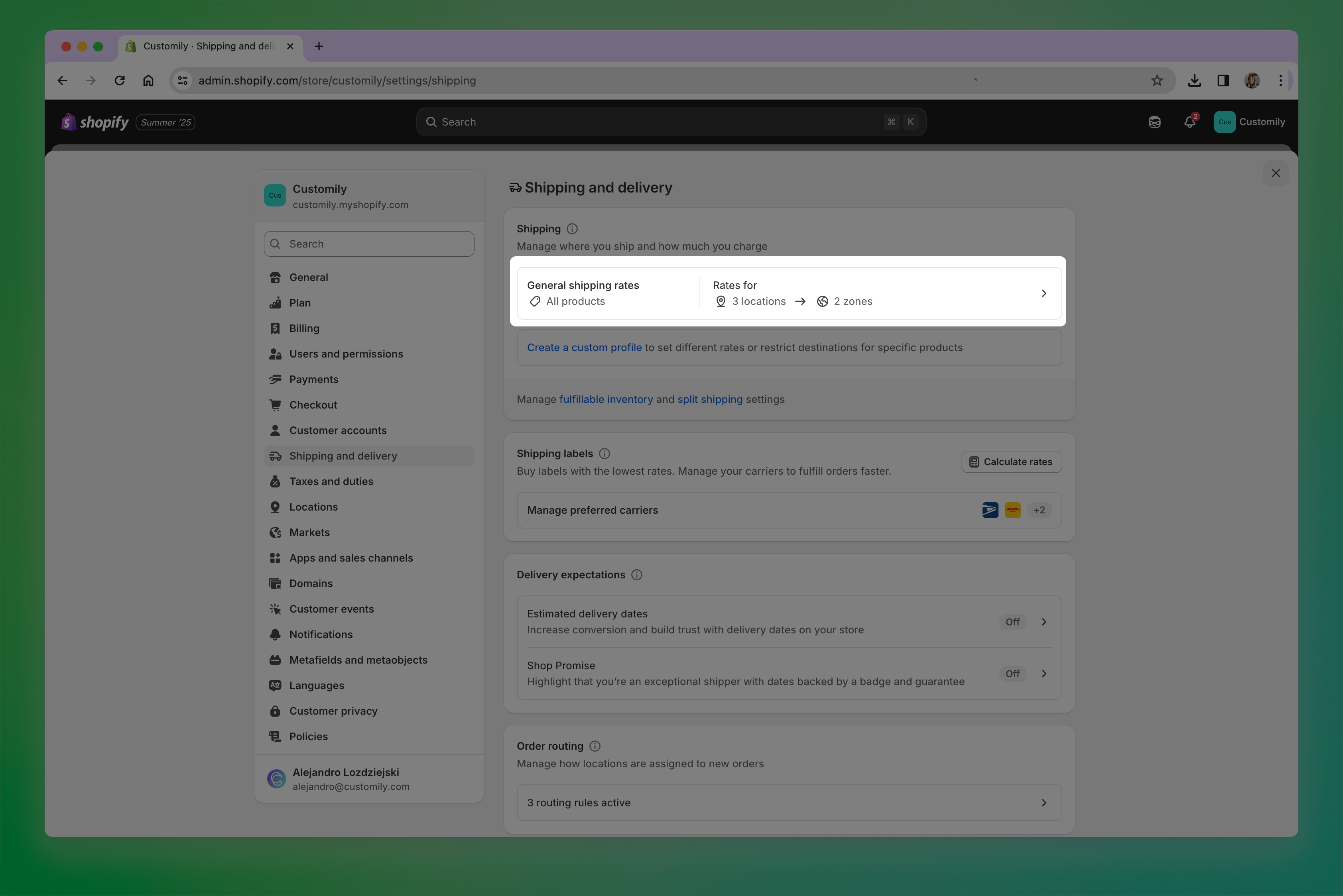Click the split shipping link
Screen dimensions: 1343x896
point(709,399)
